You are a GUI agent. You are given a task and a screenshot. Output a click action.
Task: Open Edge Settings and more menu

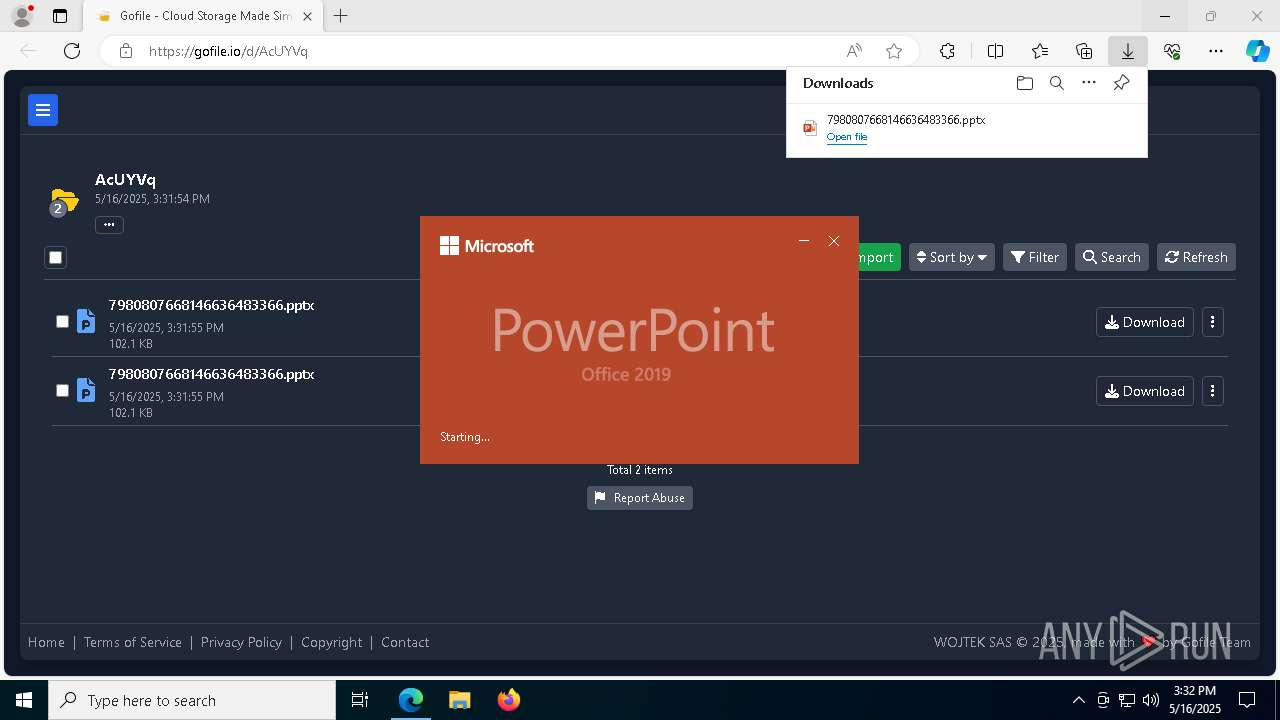(x=1216, y=51)
